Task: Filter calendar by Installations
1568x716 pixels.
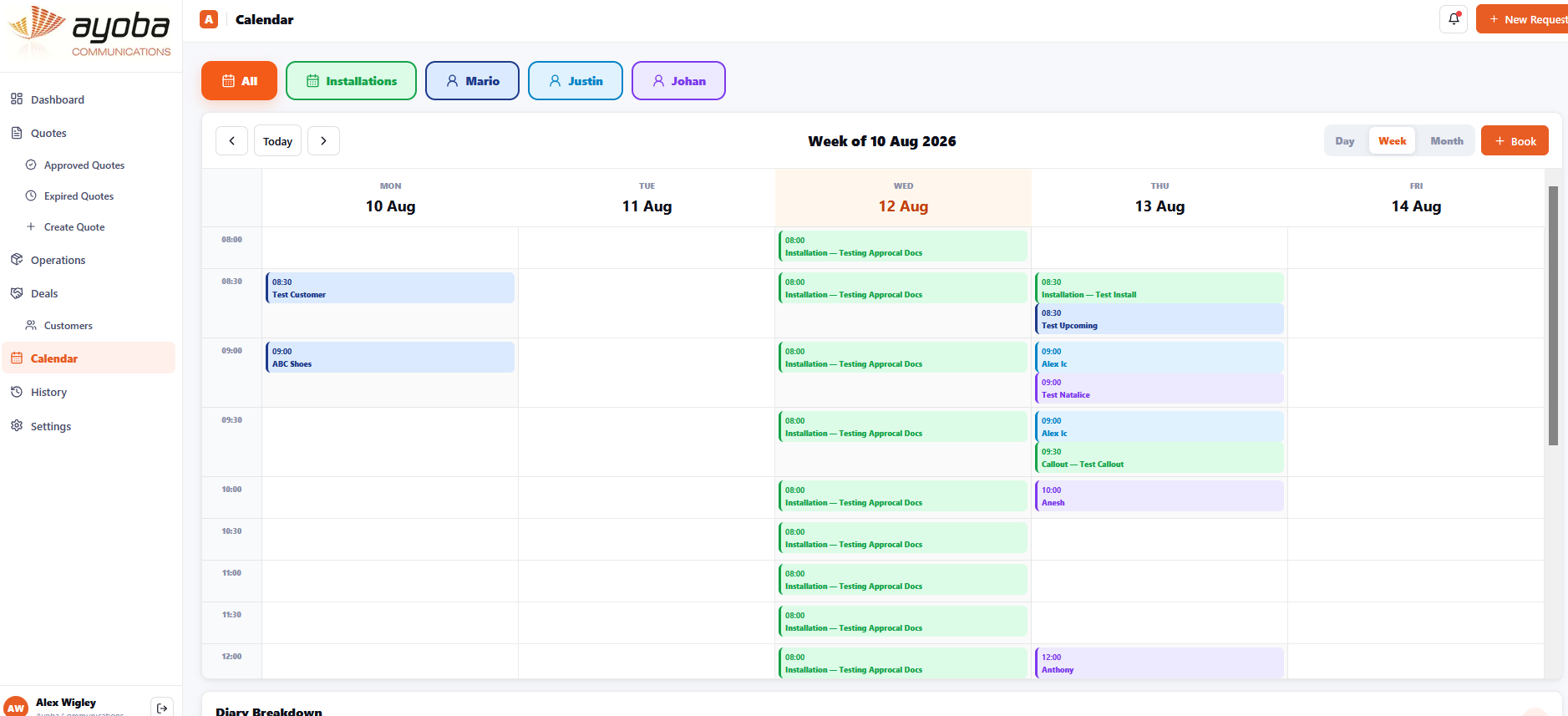Action: pos(351,81)
